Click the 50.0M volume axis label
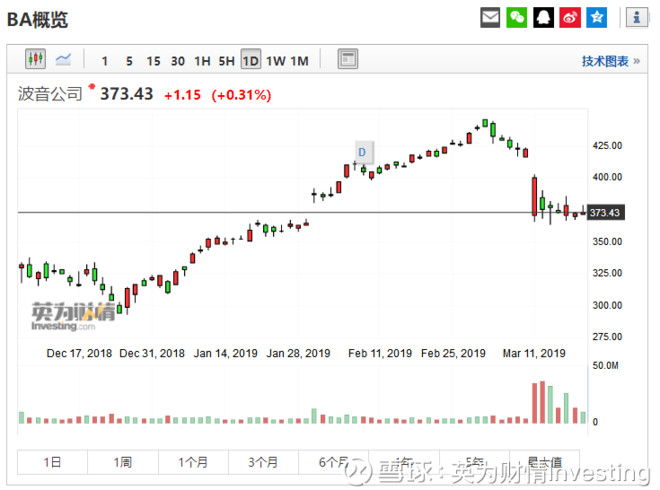The image size is (660, 490). point(605,365)
